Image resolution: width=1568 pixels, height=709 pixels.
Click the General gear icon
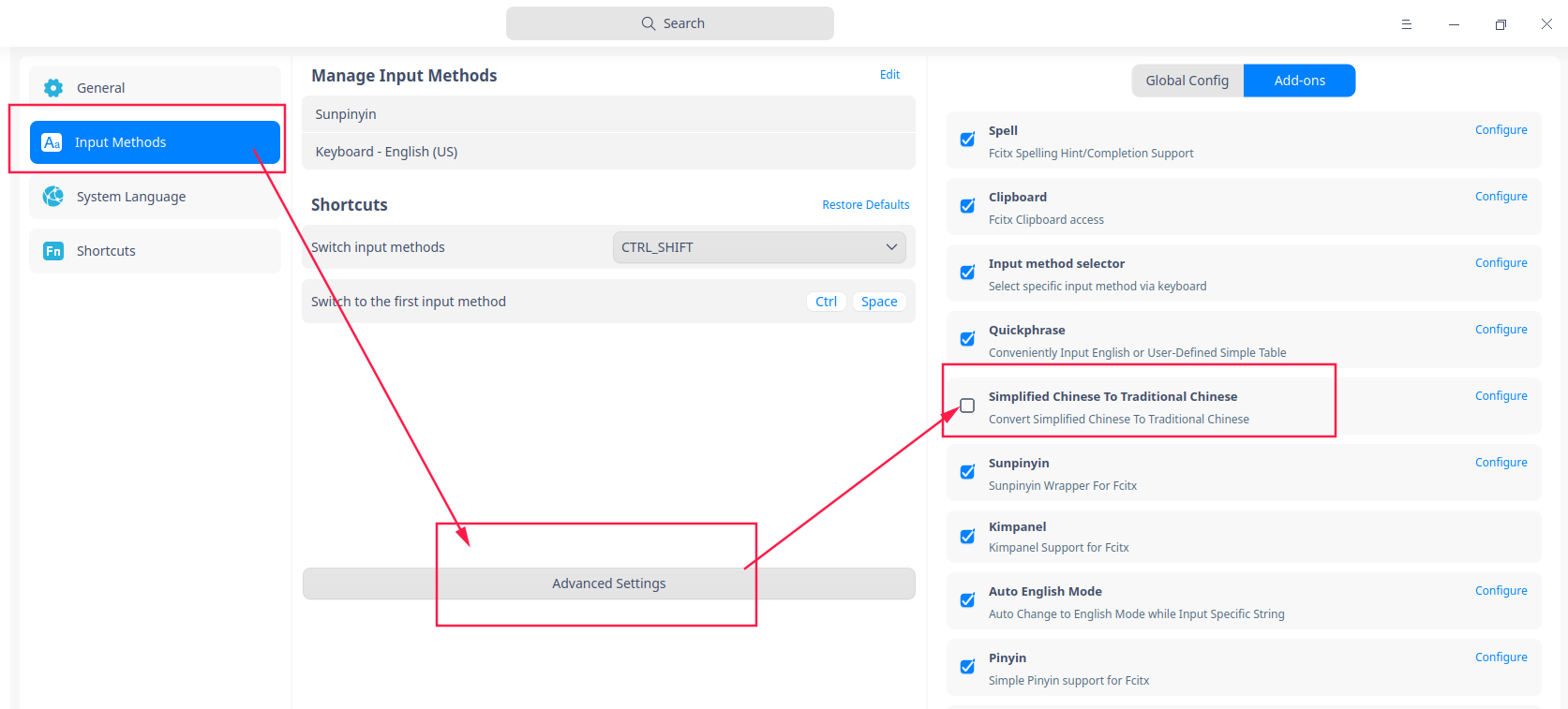[53, 88]
